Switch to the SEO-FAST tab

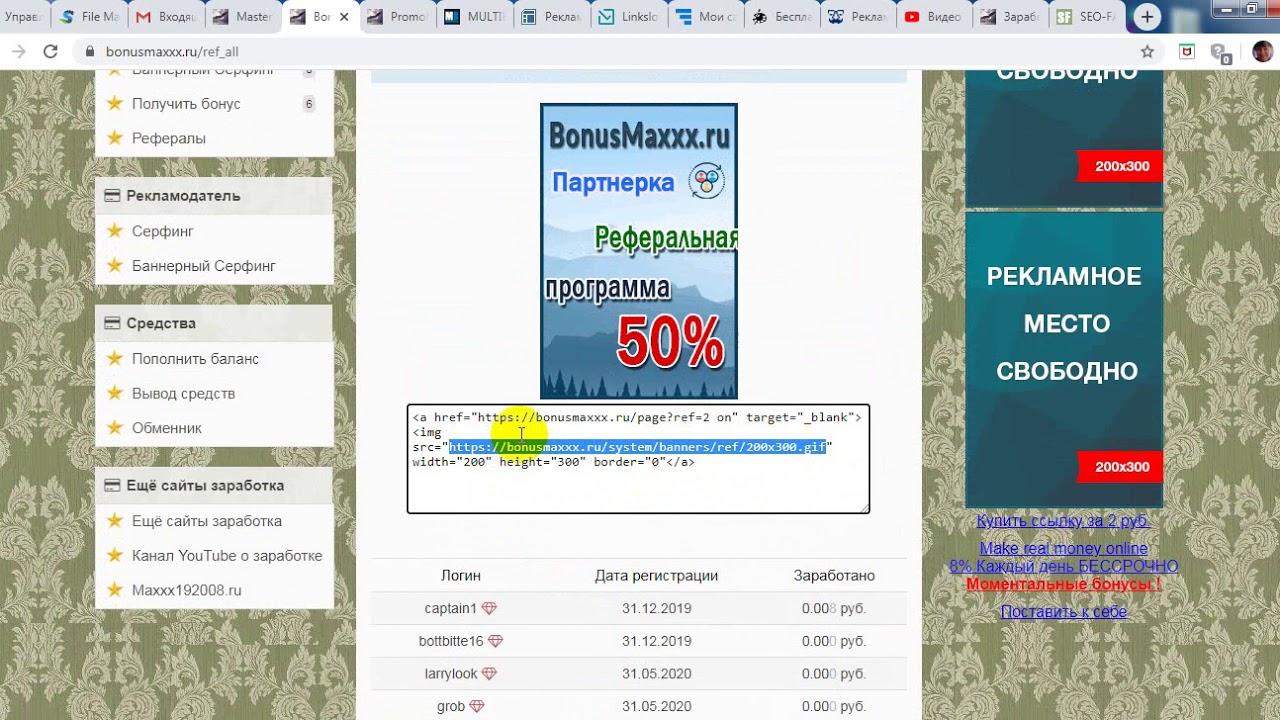1087,17
